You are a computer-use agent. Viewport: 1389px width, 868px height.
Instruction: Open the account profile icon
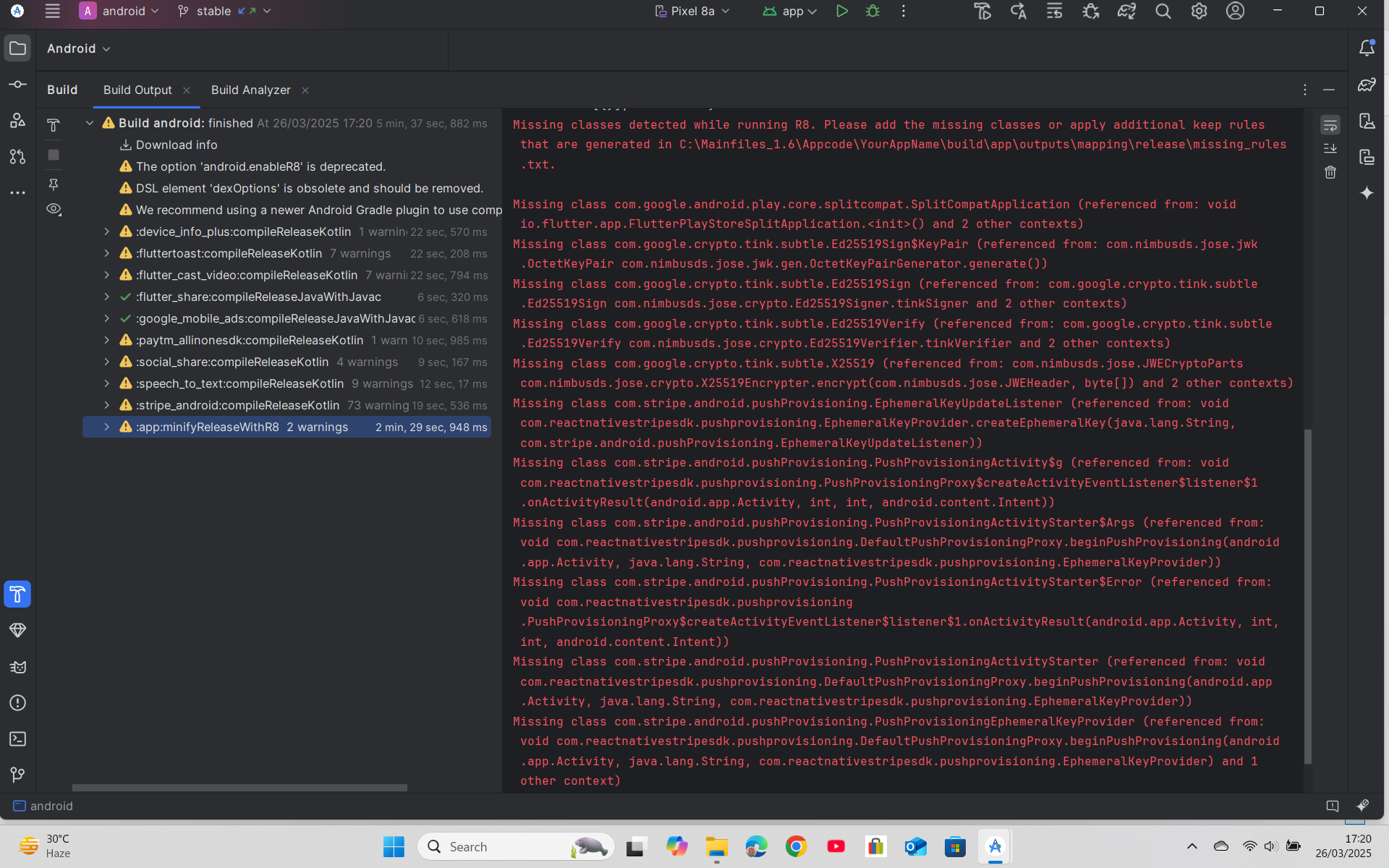point(1235,11)
